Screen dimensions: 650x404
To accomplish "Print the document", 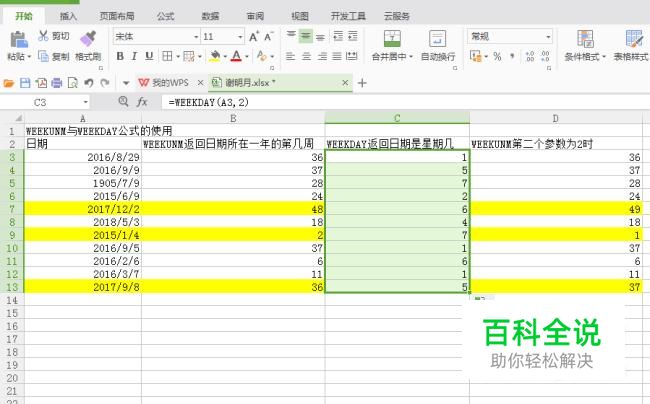I will [x=57, y=83].
